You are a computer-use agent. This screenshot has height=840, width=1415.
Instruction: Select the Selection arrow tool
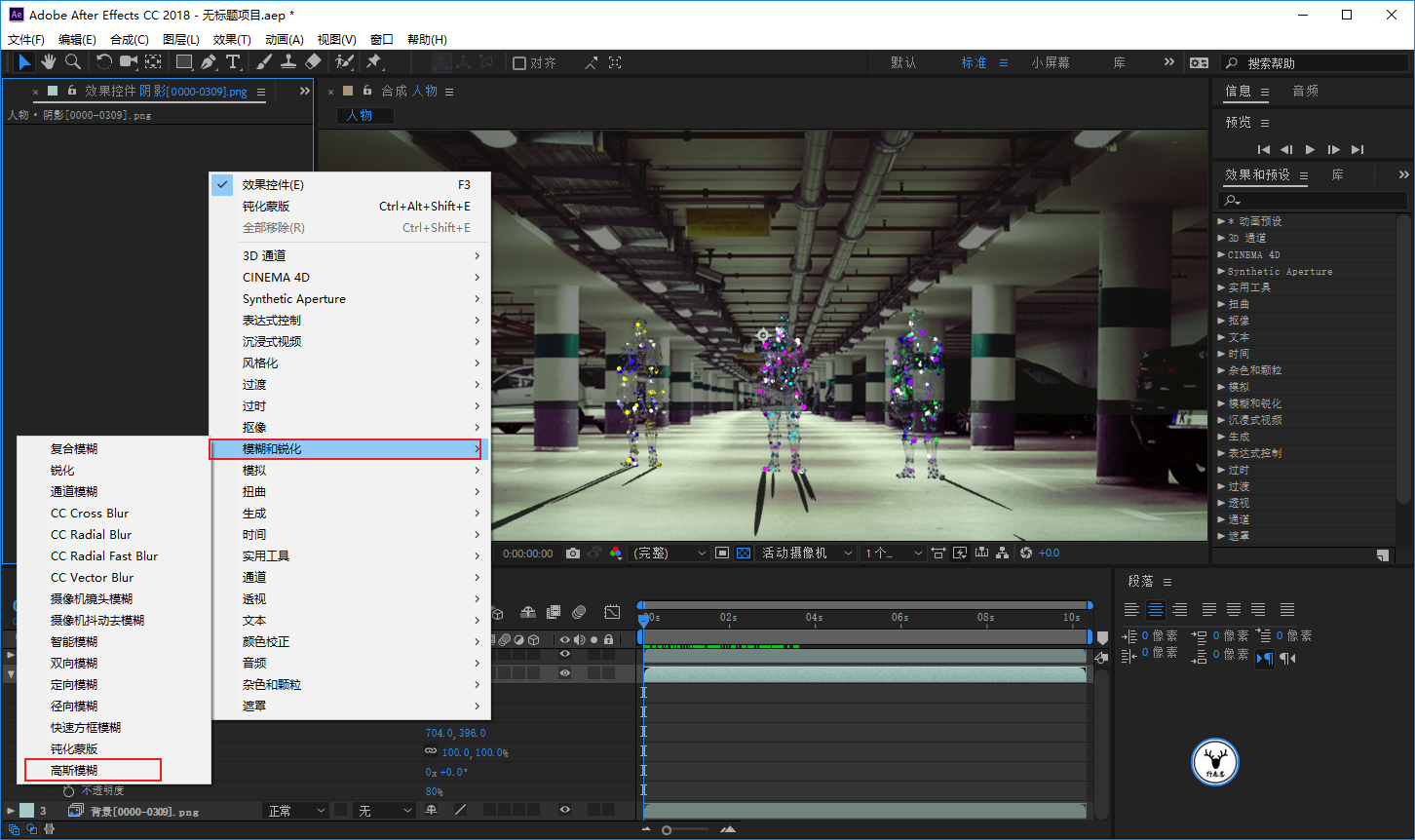[x=24, y=62]
